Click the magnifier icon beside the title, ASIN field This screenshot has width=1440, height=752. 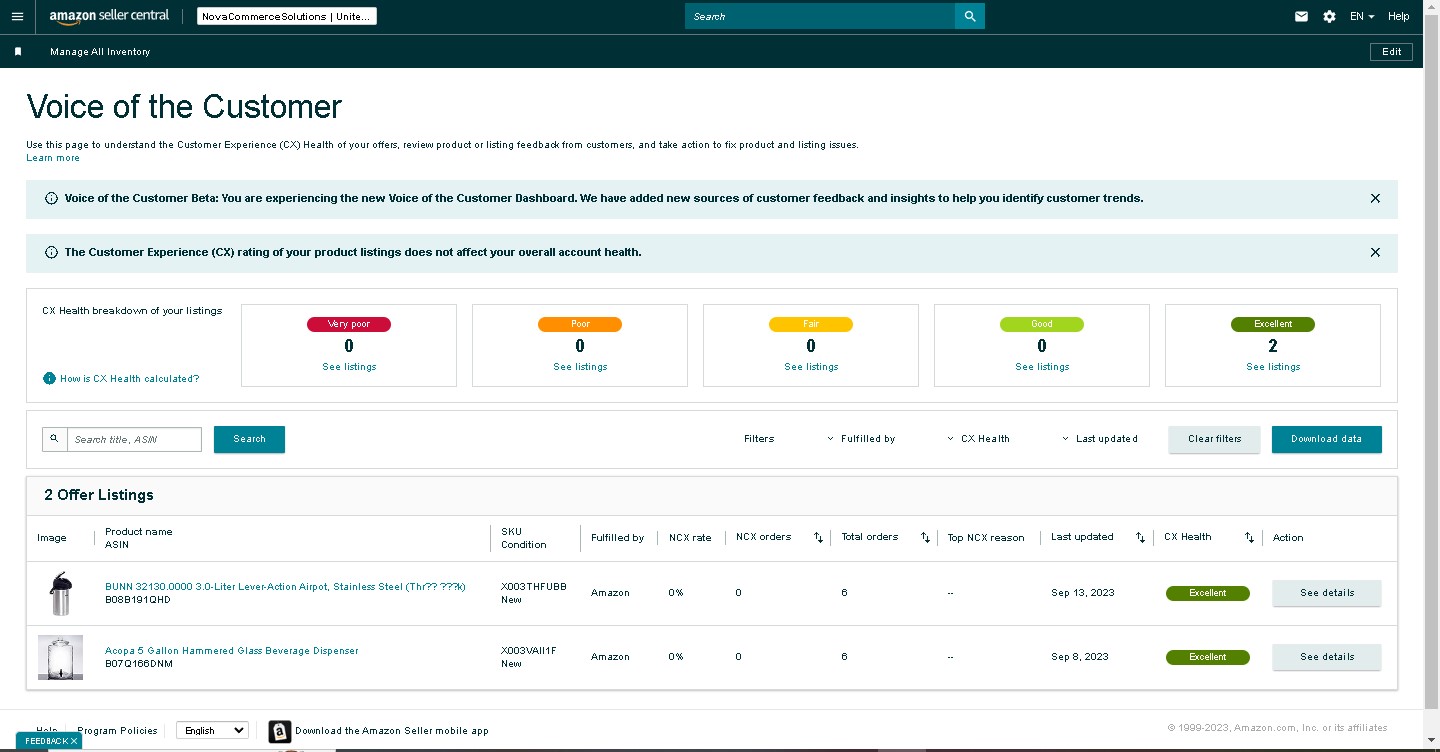(55, 439)
